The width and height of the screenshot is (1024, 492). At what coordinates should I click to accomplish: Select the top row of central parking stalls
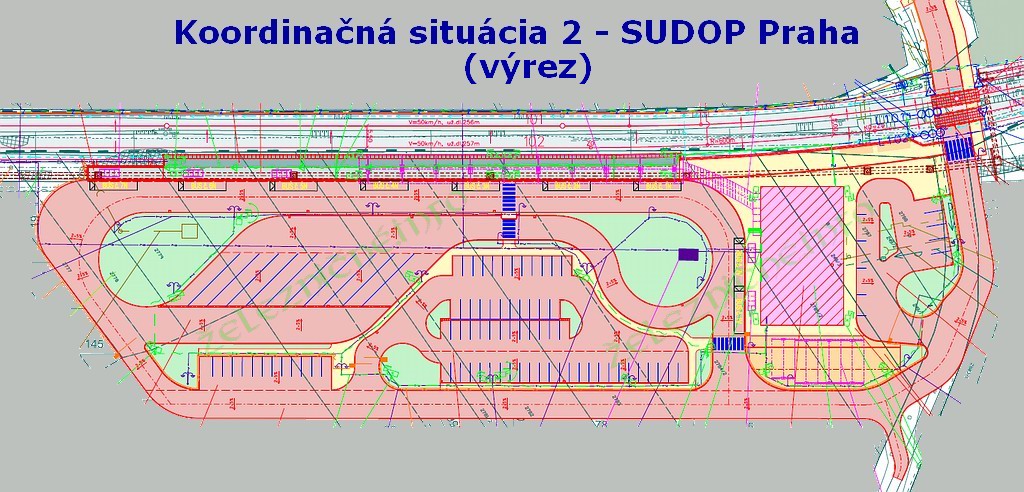click(512, 265)
